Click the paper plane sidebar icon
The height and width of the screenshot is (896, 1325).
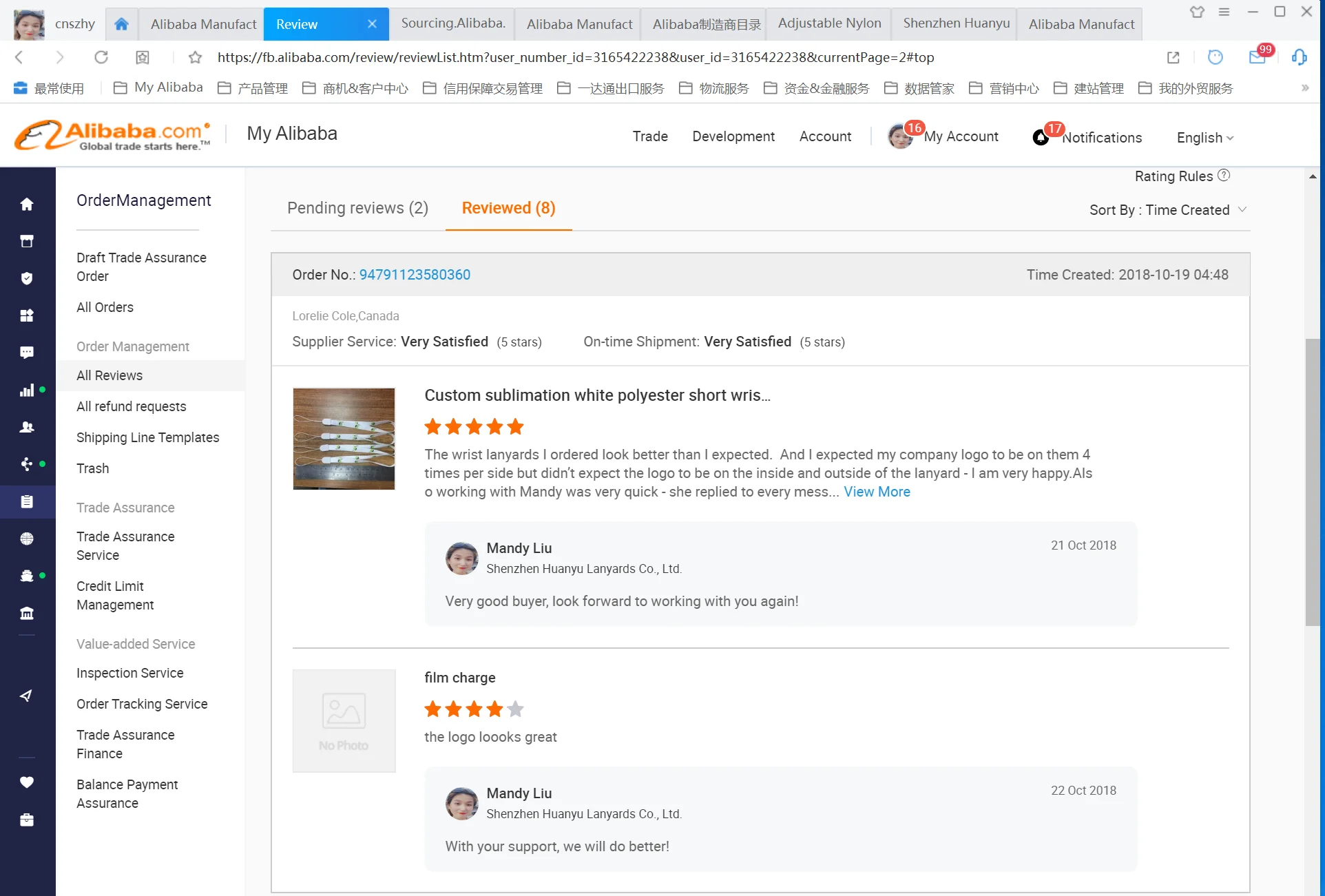tap(27, 696)
